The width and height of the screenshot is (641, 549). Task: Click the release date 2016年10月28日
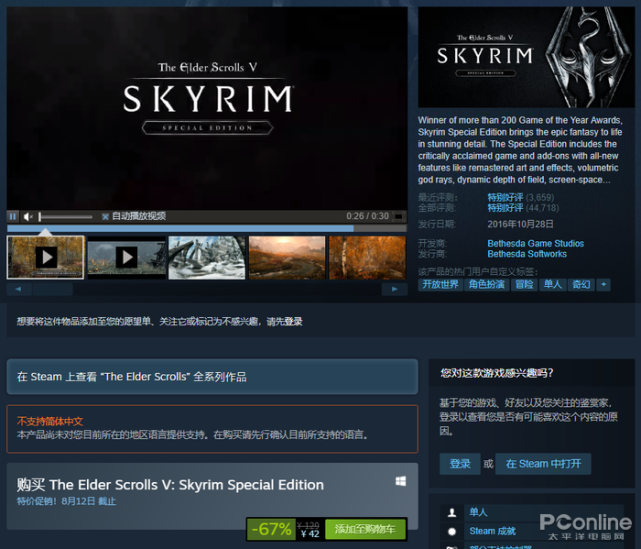[520, 224]
